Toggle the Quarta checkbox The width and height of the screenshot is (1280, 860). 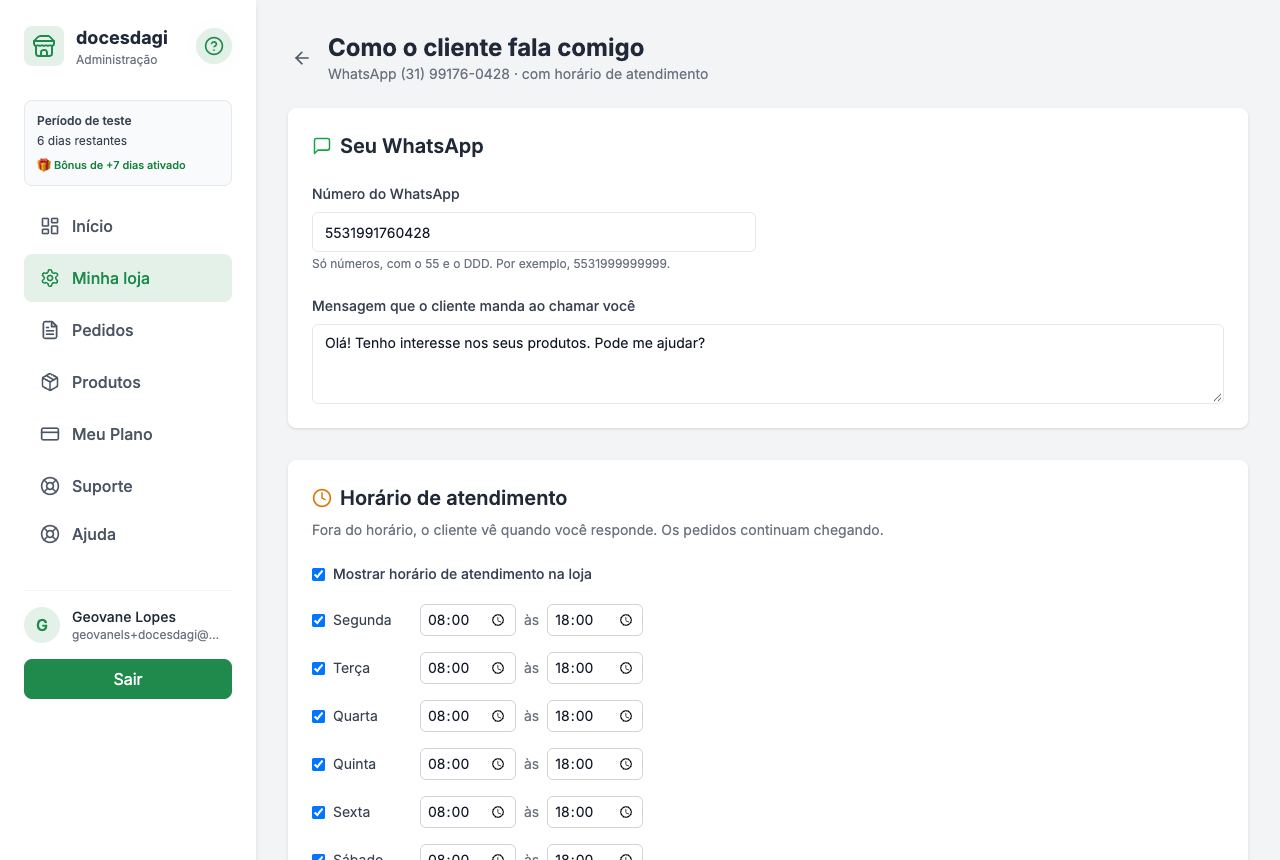319,716
